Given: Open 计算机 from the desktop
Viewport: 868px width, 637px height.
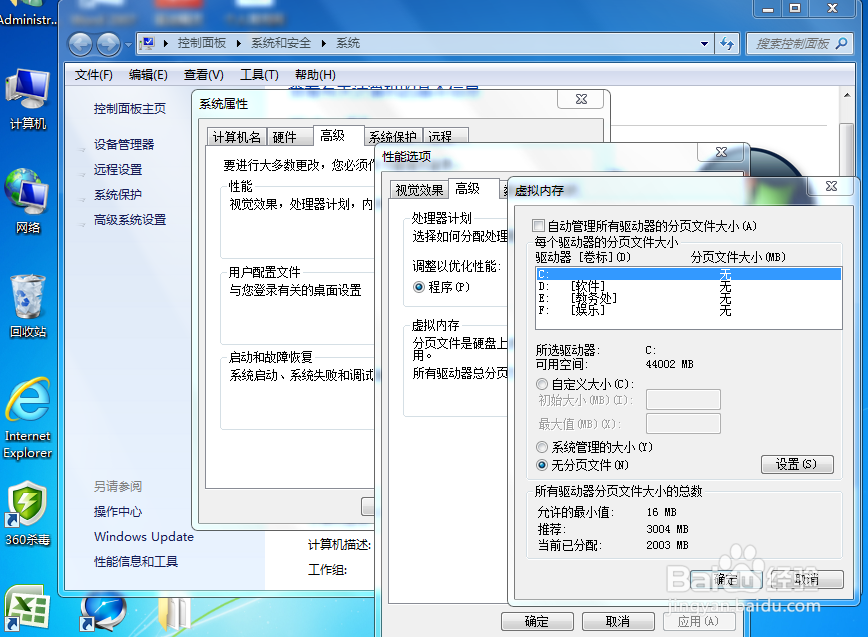Looking at the screenshot, I should 28,90.
